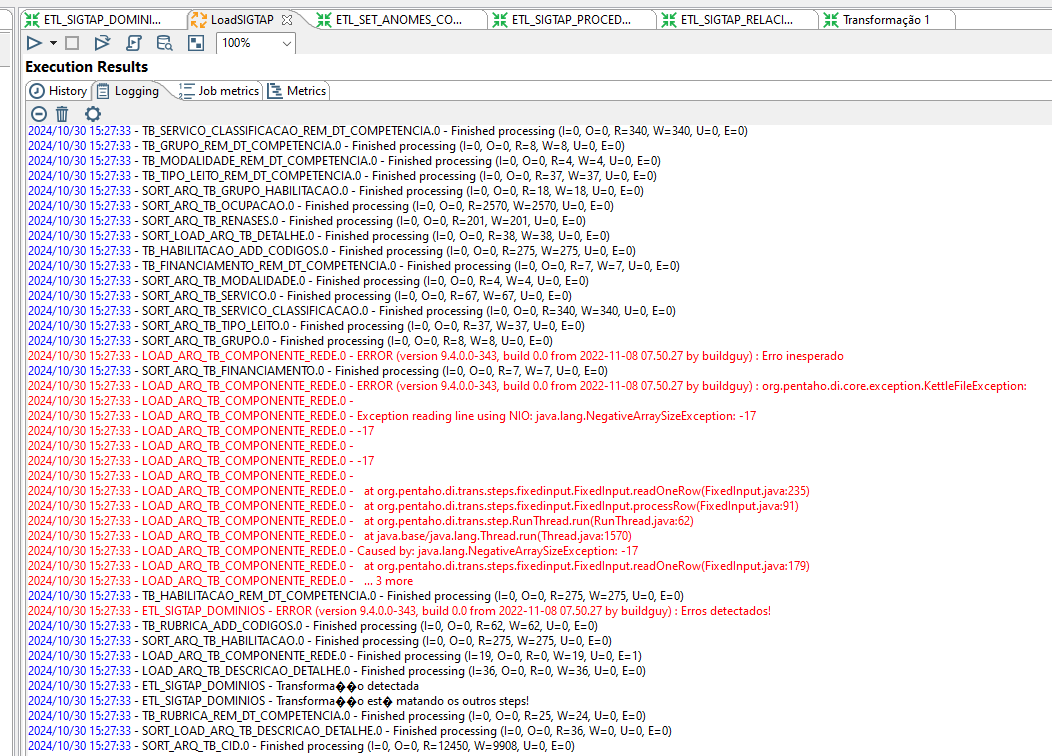Screen dimensions: 1052x756
Task: Click the Thread.java:1570 stack trace line
Action: tap(330, 535)
